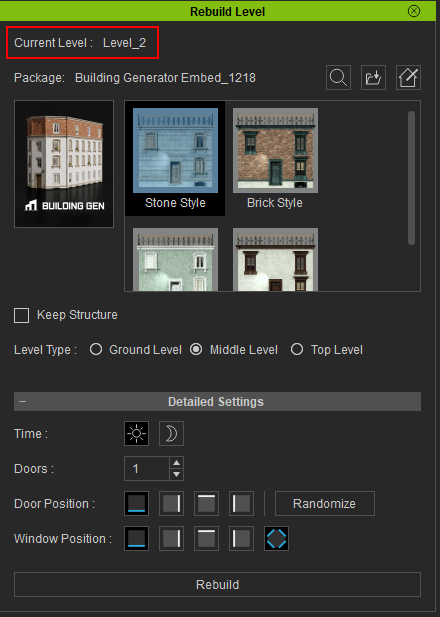This screenshot has width=440, height=617.
Task: Select the Top Level radio button
Action: pyautogui.click(x=297, y=349)
